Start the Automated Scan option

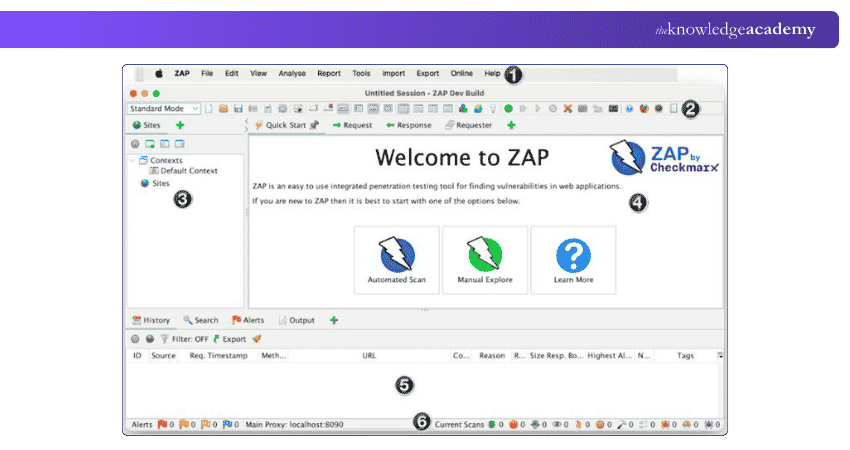pos(397,260)
